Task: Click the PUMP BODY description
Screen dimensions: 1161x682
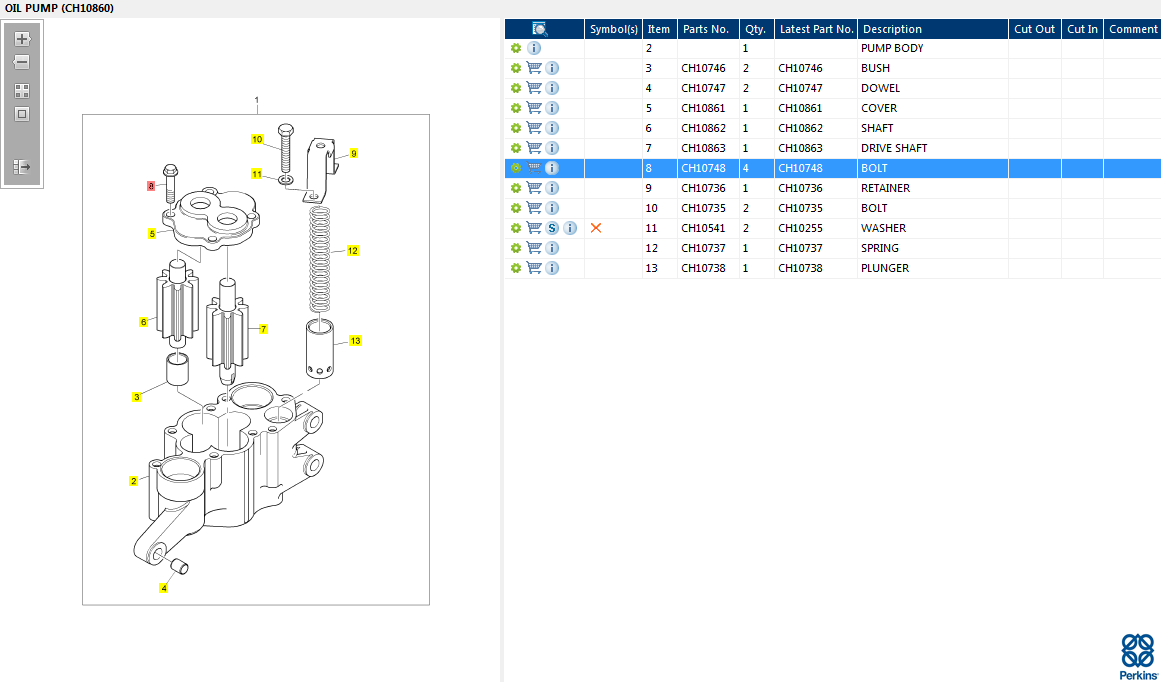Action: click(x=892, y=48)
